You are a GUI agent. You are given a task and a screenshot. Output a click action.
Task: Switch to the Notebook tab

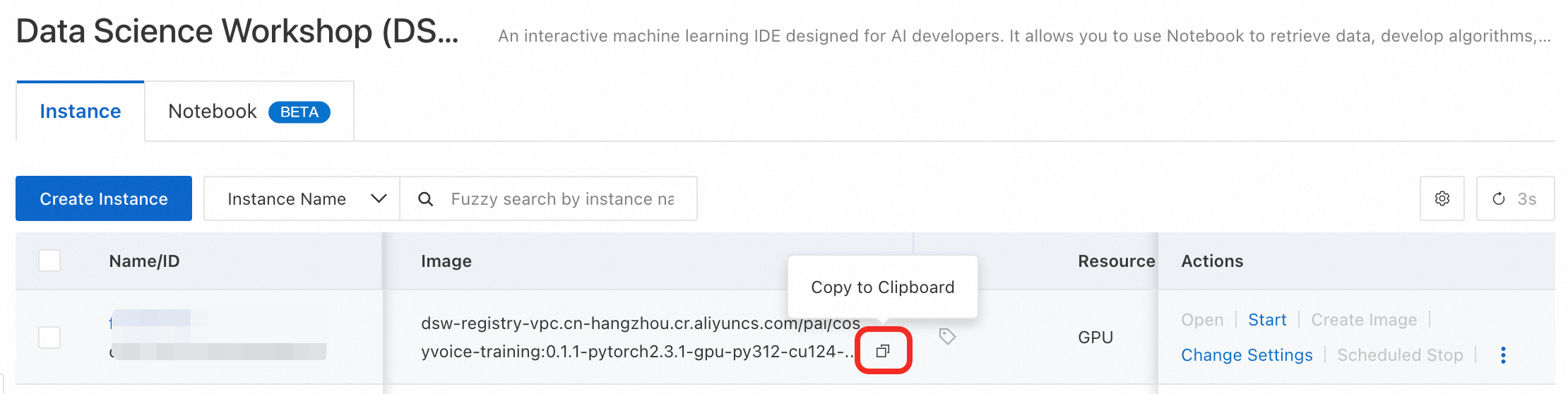213,112
